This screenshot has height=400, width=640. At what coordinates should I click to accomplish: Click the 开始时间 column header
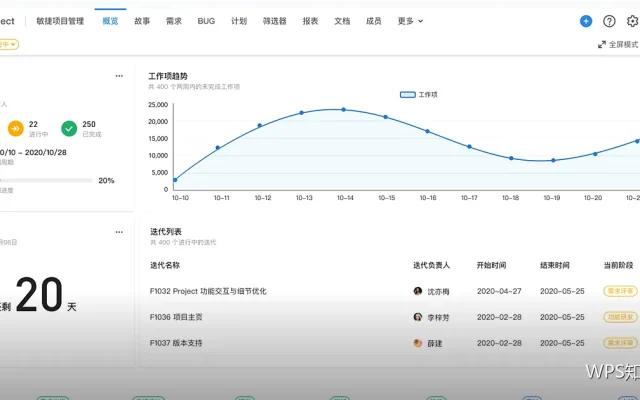click(x=491, y=265)
